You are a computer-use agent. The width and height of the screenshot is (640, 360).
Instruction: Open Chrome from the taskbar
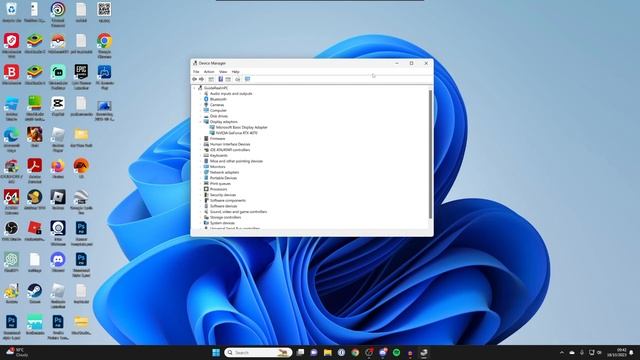click(x=355, y=352)
